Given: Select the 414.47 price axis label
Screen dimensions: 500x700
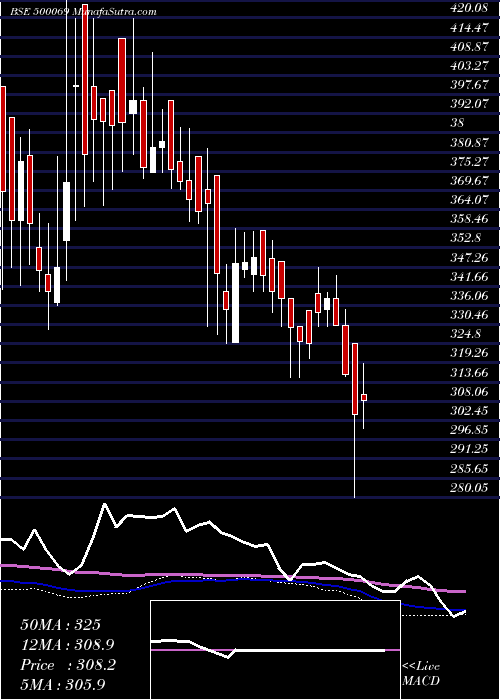Looking at the screenshot, I should click(469, 28).
